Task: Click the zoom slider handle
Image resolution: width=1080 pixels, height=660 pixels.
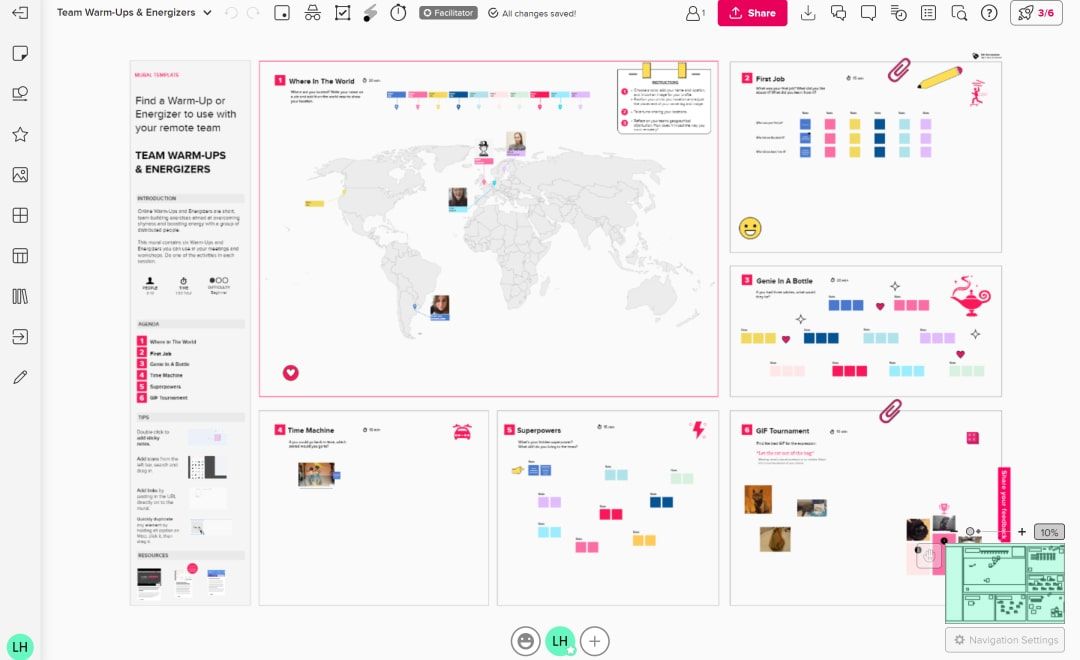Action: pyautogui.click(x=969, y=532)
